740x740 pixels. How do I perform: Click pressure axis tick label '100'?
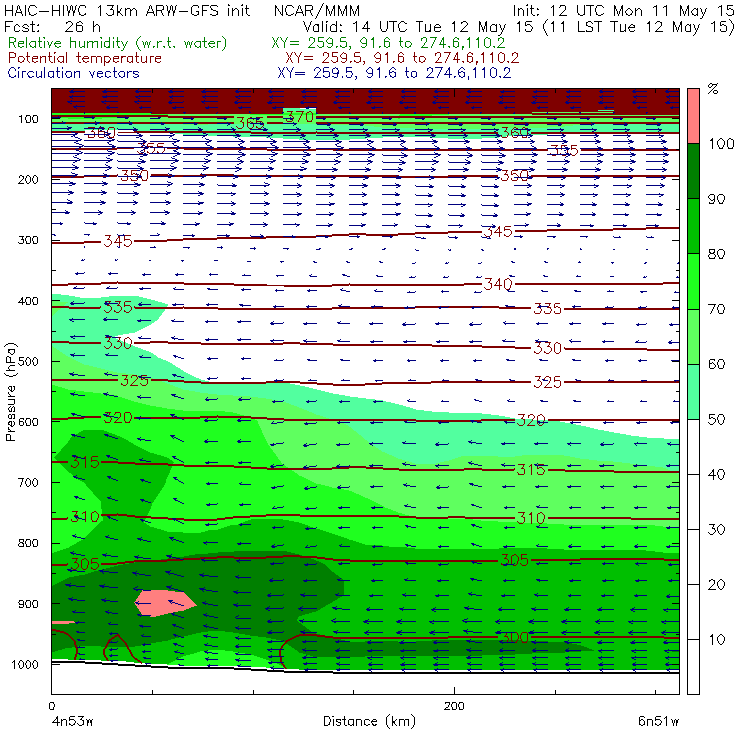click(x=28, y=119)
